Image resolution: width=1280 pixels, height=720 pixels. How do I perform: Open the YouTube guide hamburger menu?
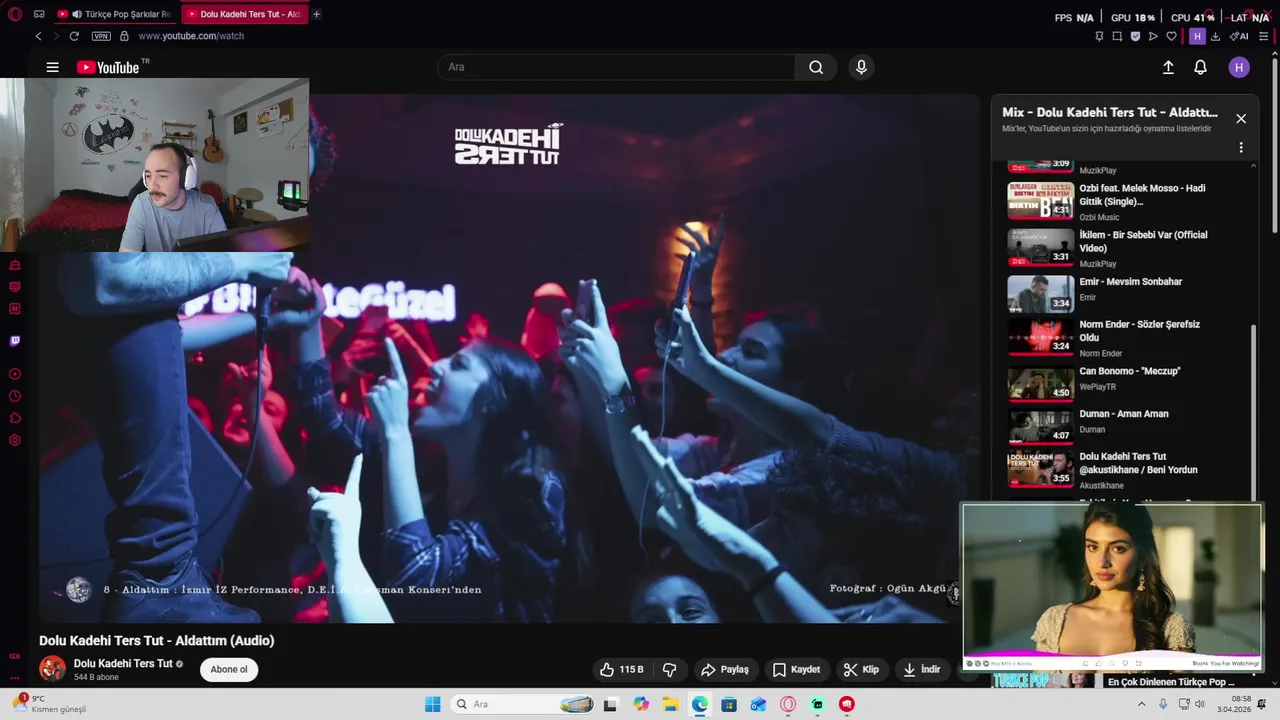[52, 67]
